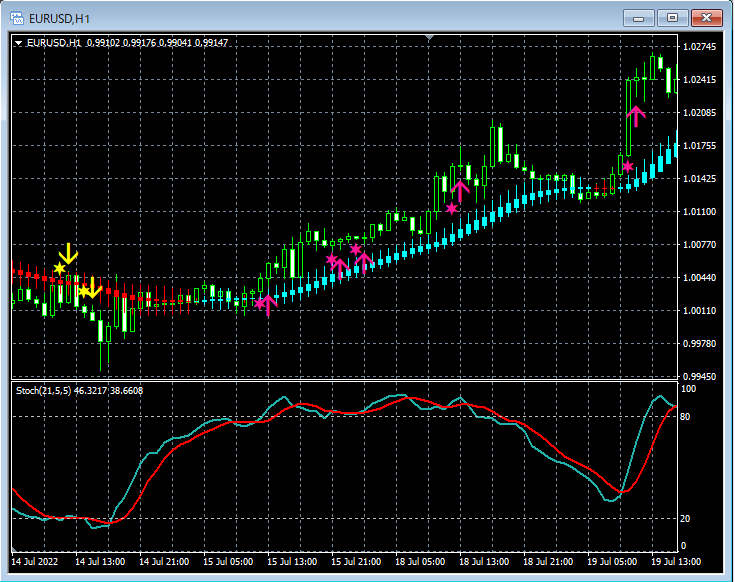Select the pink star near the 1.01100 level
735x582 pixels.
(x=452, y=208)
